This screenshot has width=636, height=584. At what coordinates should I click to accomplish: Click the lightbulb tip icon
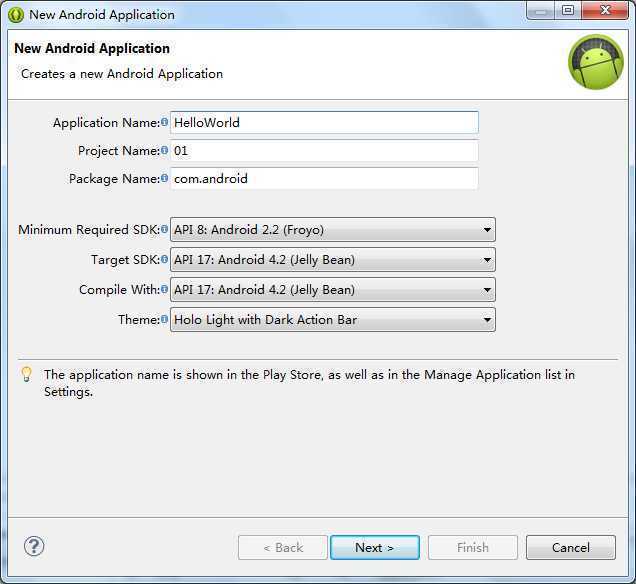point(26,374)
